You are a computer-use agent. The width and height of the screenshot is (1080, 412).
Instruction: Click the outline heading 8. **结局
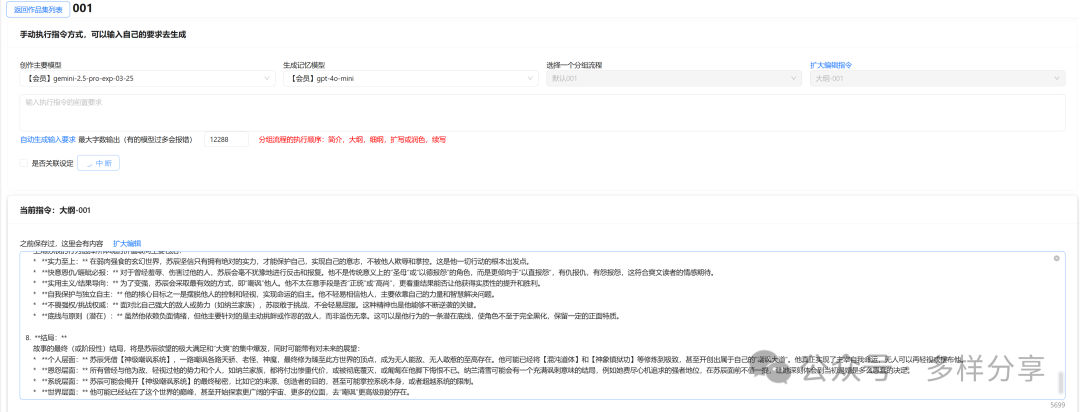pos(45,338)
